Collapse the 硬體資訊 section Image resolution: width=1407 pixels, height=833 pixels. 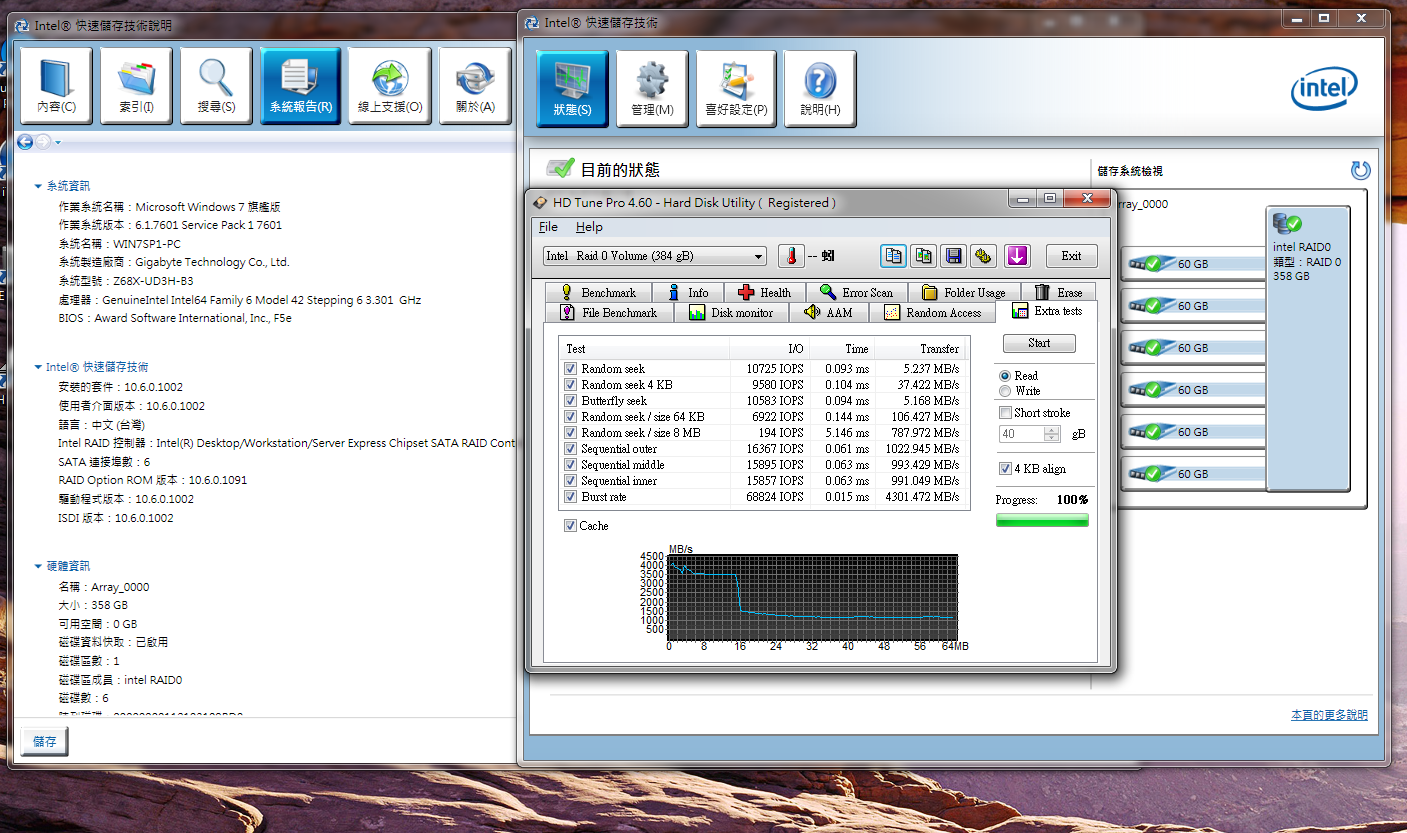38,566
